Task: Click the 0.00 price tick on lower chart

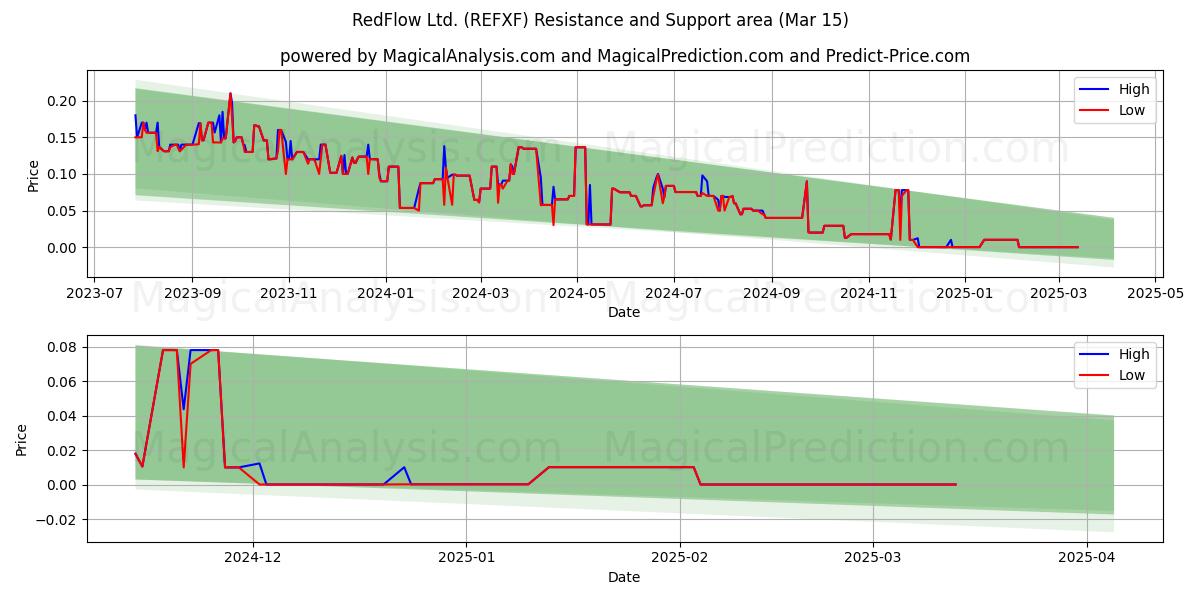Action: pos(62,485)
